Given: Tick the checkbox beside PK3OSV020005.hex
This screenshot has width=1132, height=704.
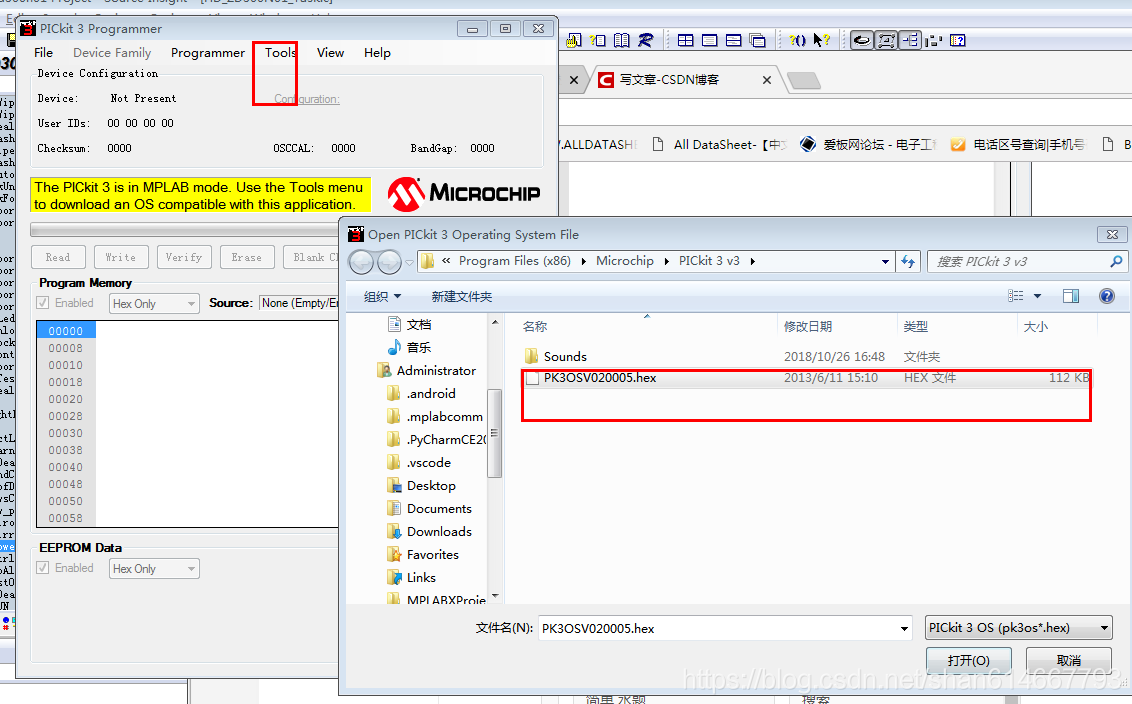Looking at the screenshot, I should [533, 378].
